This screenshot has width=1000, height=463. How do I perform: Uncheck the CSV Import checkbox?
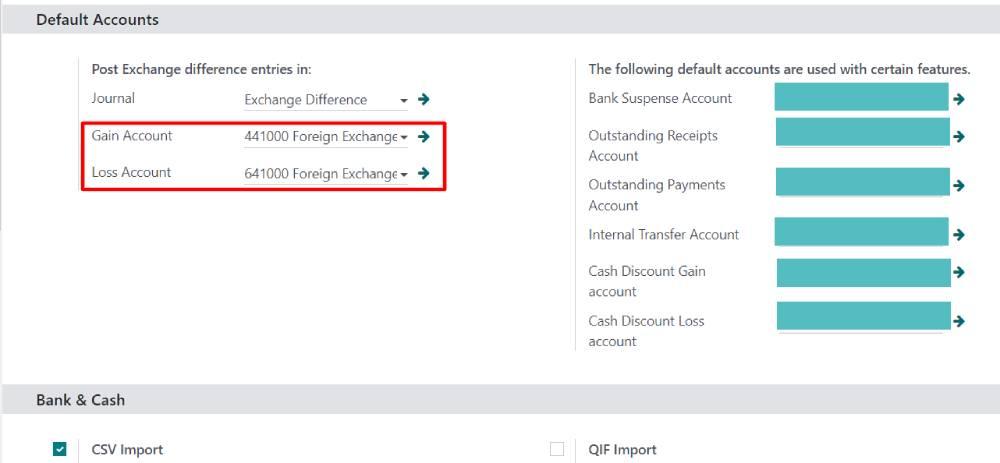click(59, 450)
